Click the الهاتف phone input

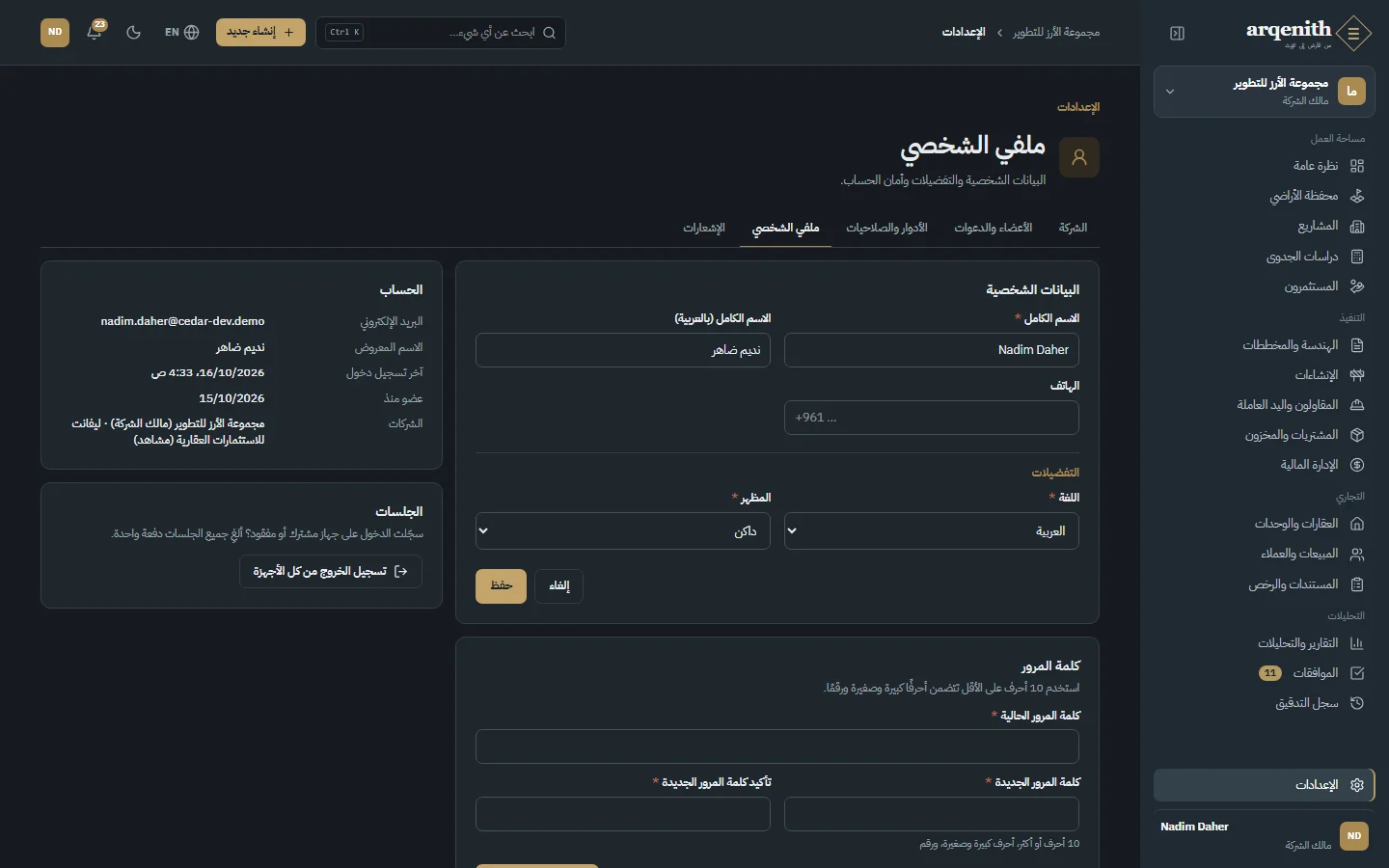point(932,418)
